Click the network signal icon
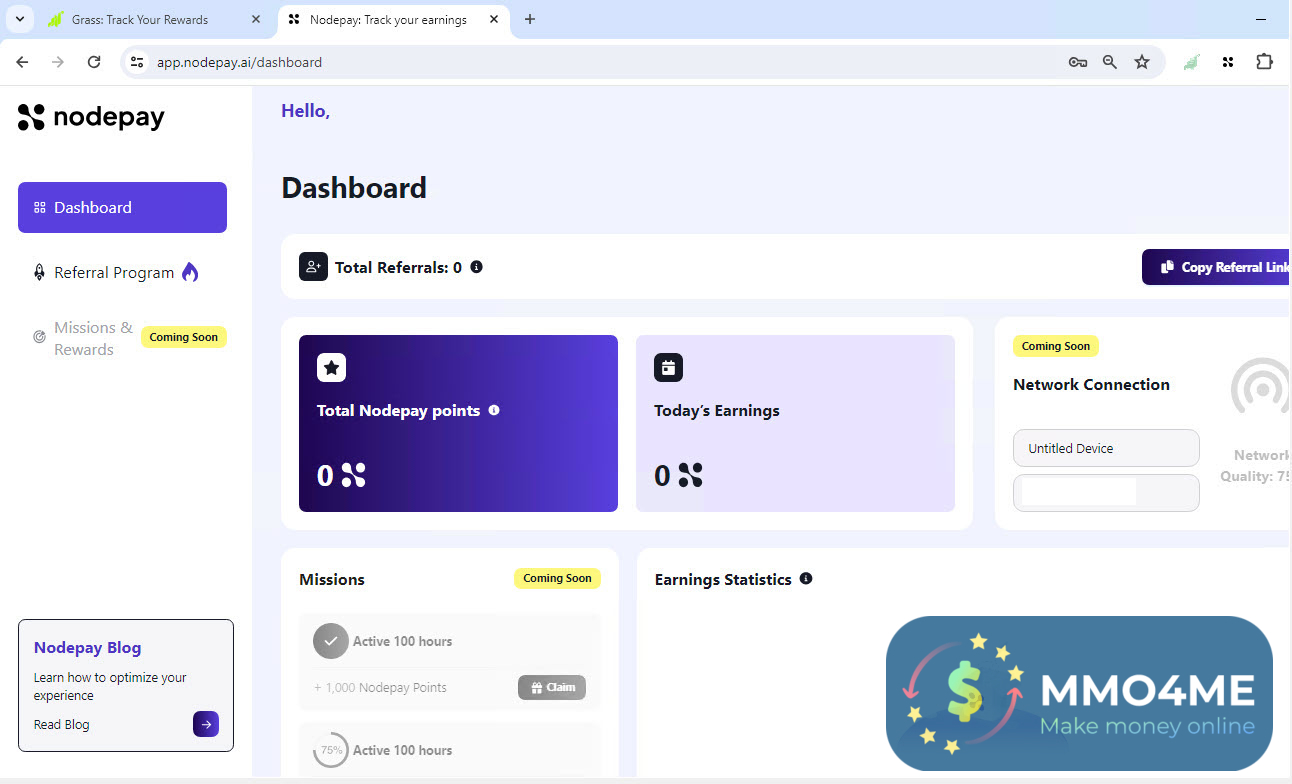 (1261, 387)
